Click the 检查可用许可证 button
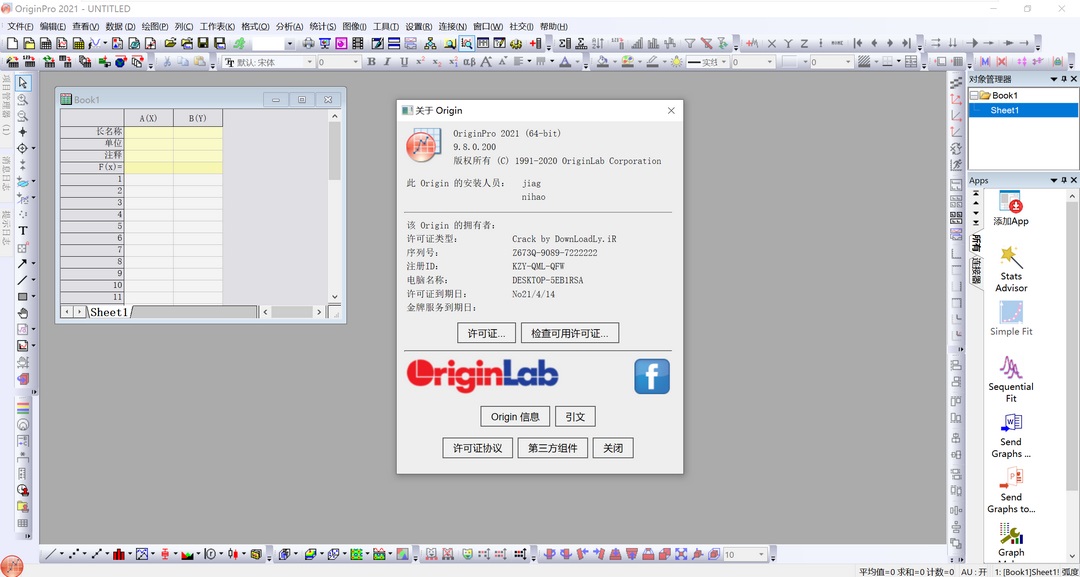The width and height of the screenshot is (1080, 577). [570, 332]
